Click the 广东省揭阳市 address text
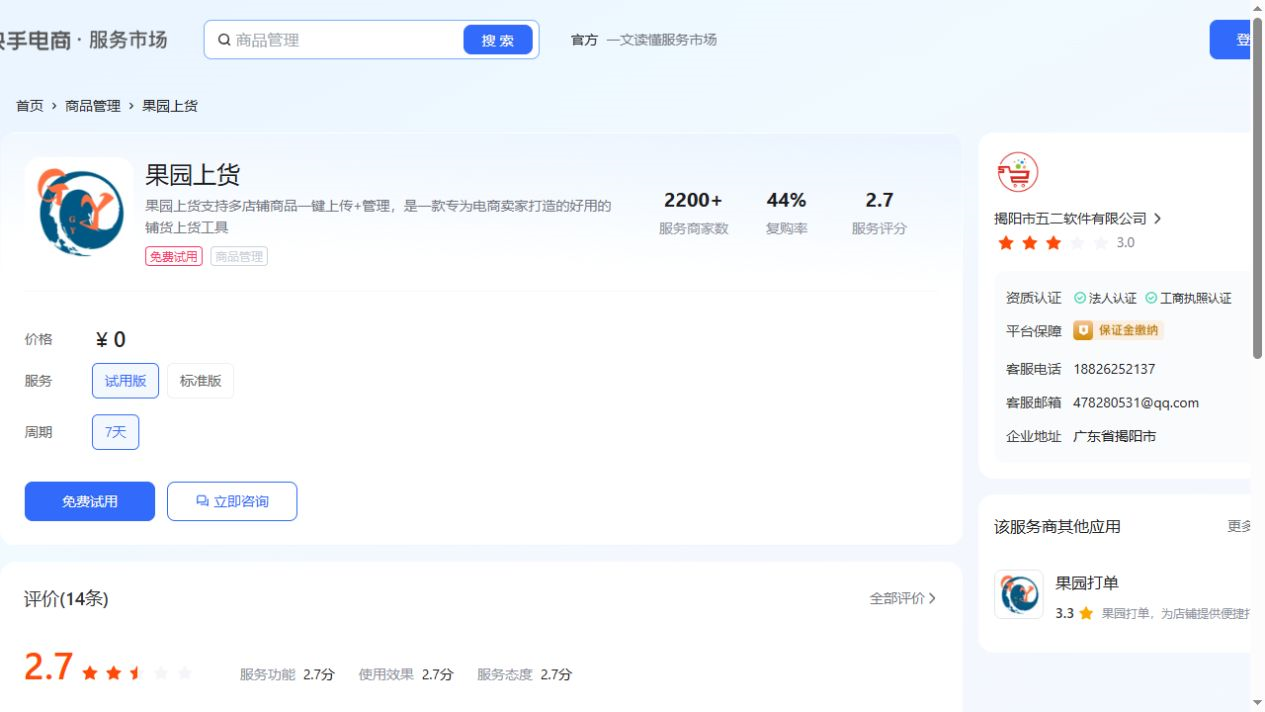 point(1115,436)
